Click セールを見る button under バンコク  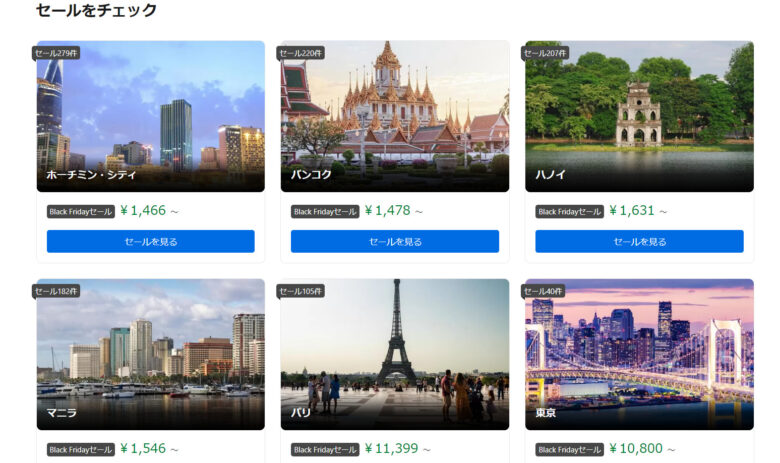(395, 241)
